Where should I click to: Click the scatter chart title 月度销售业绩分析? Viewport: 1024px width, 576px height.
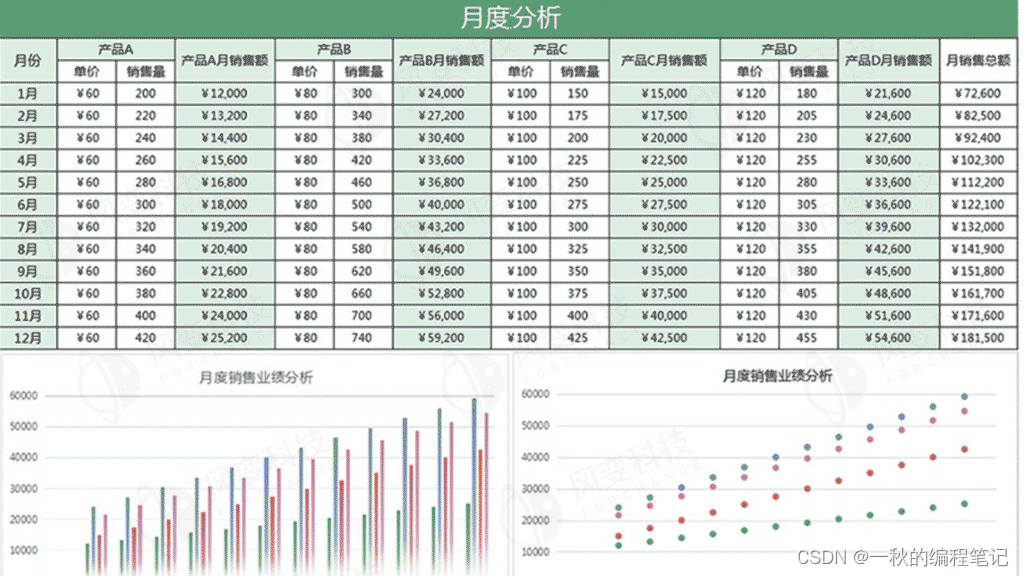coord(777,376)
